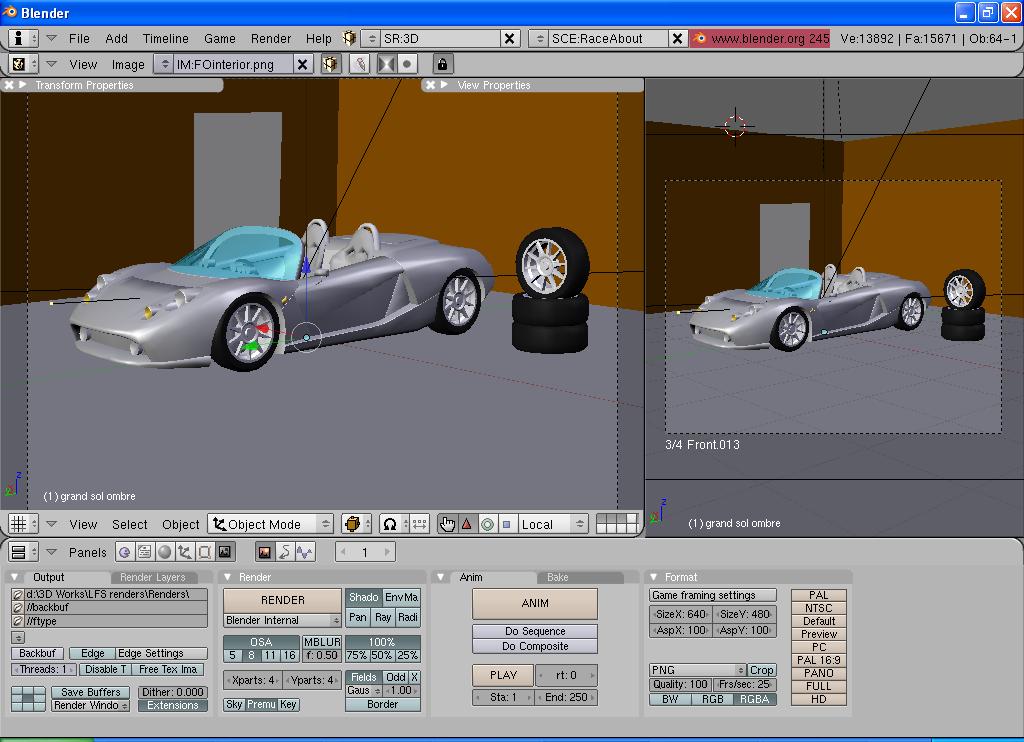The image size is (1024, 742).
Task: Switch to the Render Layers tab
Action: 153,577
